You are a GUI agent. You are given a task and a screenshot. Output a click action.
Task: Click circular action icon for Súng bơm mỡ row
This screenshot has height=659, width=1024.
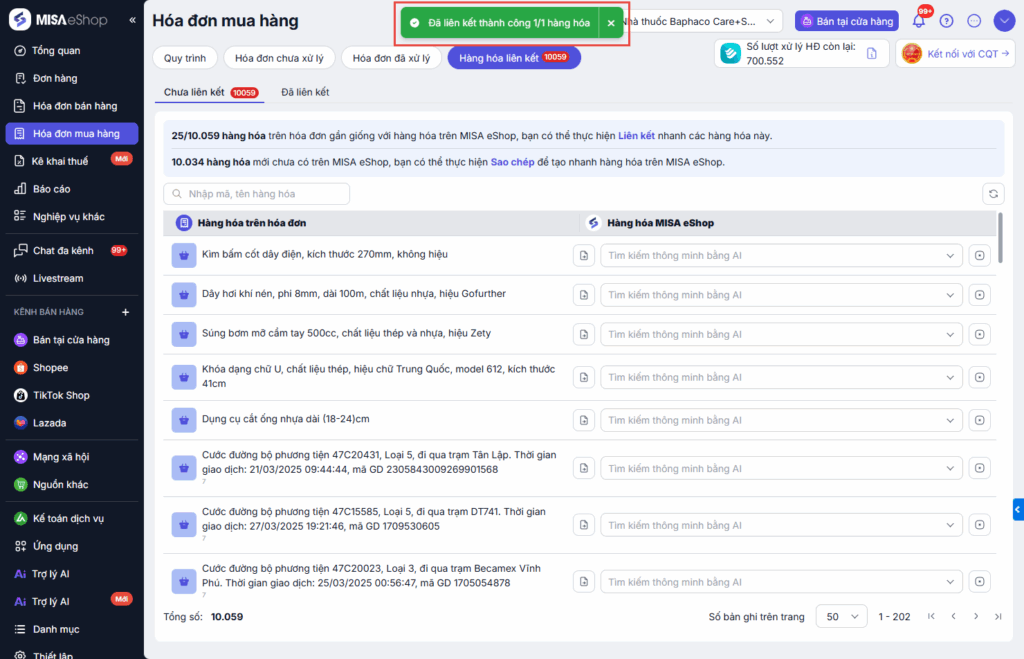(980, 334)
